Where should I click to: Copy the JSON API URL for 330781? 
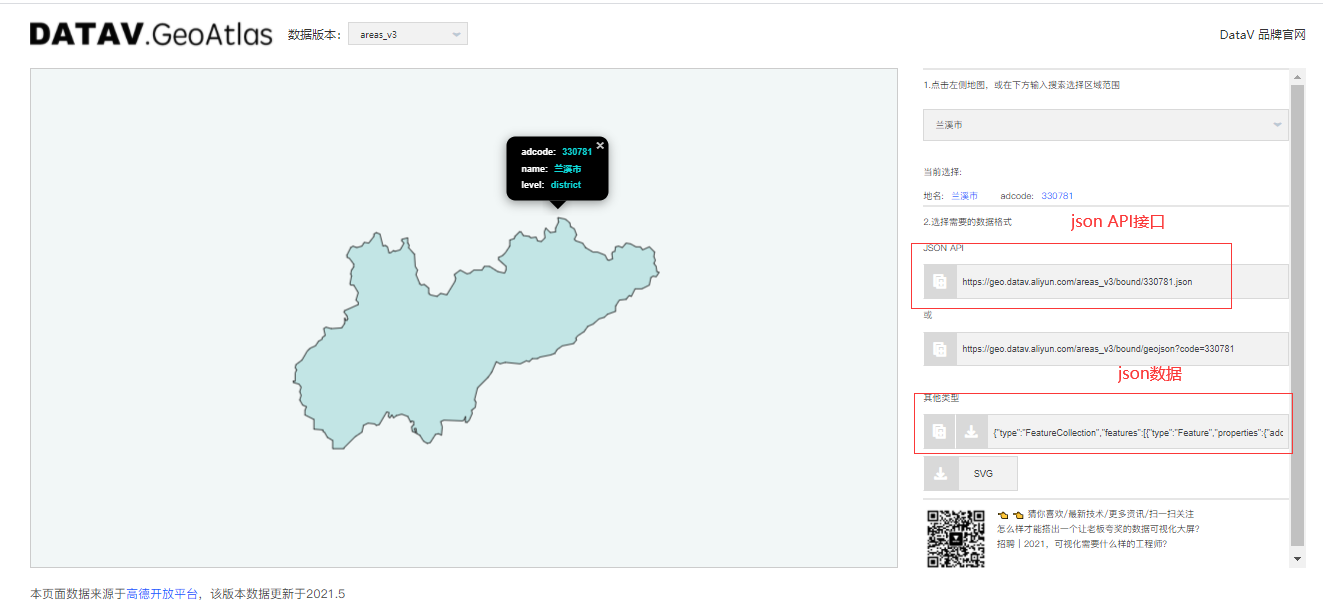tap(939, 281)
